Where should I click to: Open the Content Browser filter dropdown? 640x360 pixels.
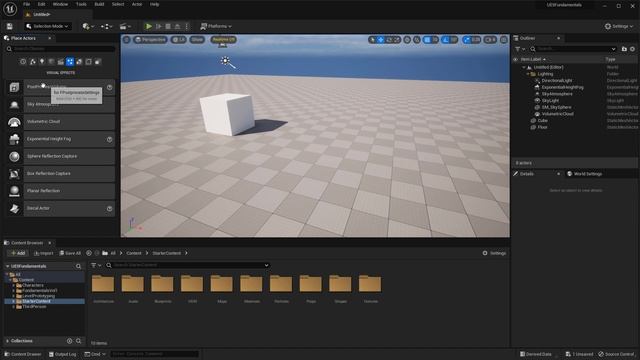tap(96, 265)
